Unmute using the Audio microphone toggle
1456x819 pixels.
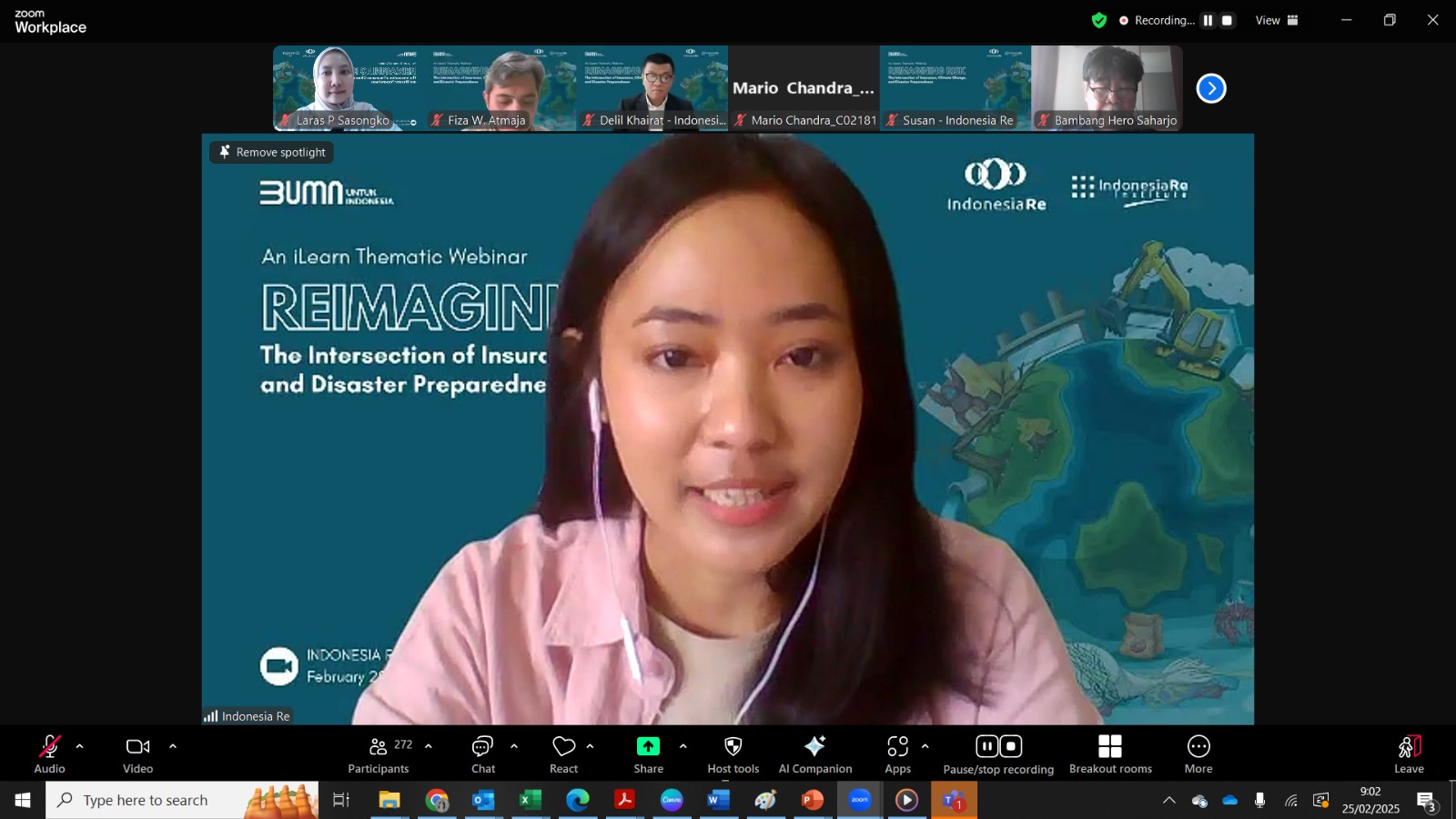click(49, 747)
